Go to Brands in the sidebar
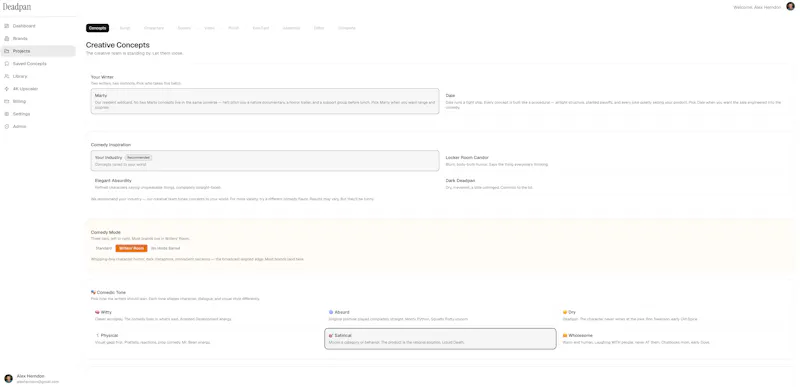Image resolution: width=800 pixels, height=387 pixels. click(x=38, y=39)
